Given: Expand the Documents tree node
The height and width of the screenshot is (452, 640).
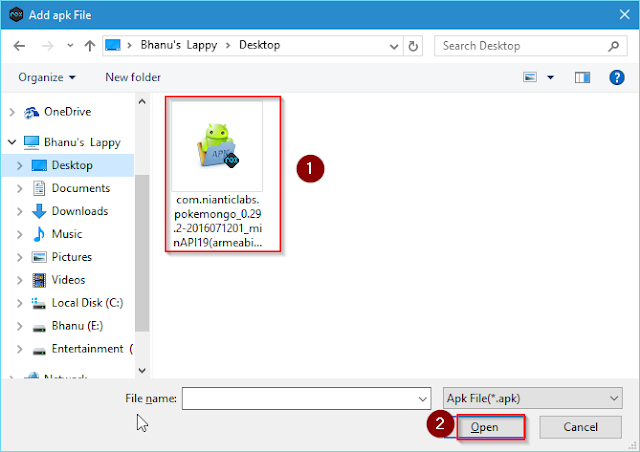Looking at the screenshot, I should (20, 188).
